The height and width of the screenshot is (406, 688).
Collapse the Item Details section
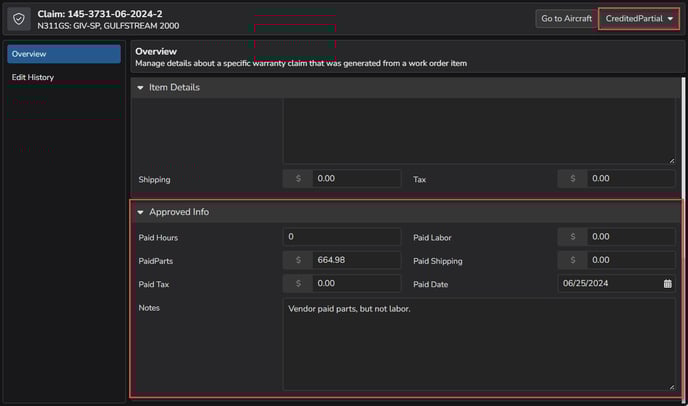[x=140, y=88]
